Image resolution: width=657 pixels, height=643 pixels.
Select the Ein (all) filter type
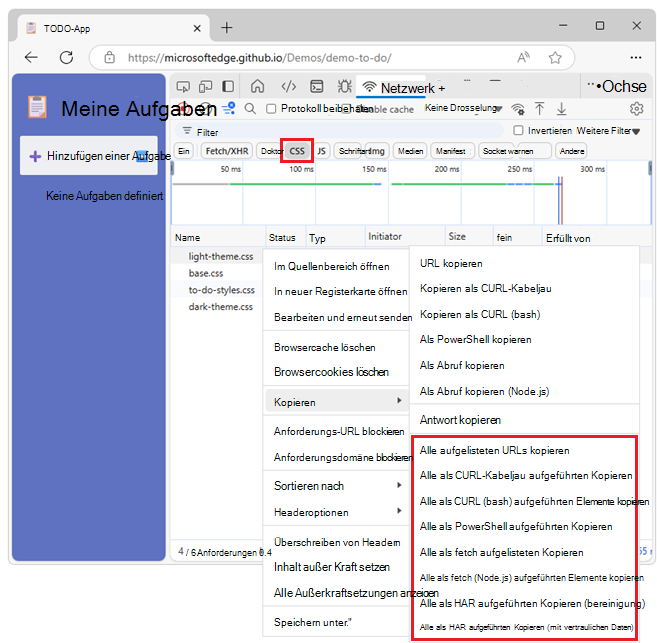tap(184, 151)
